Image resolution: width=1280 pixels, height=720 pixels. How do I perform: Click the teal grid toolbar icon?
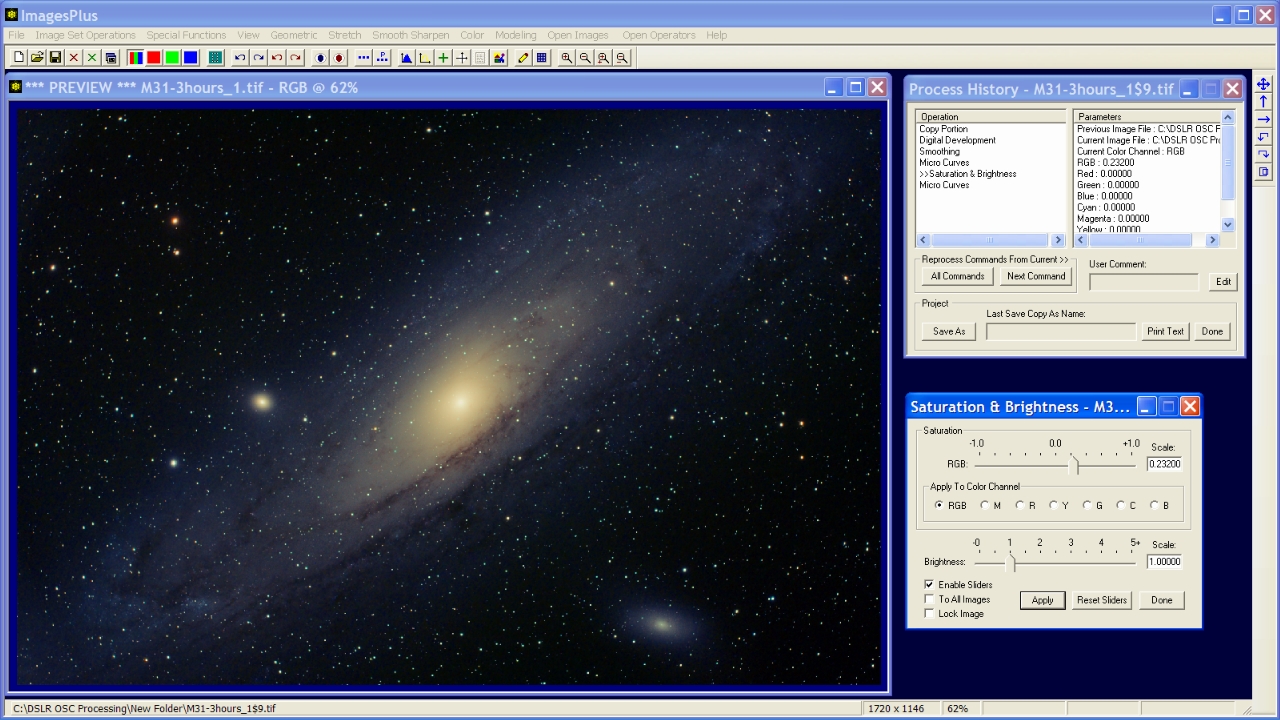(215, 58)
